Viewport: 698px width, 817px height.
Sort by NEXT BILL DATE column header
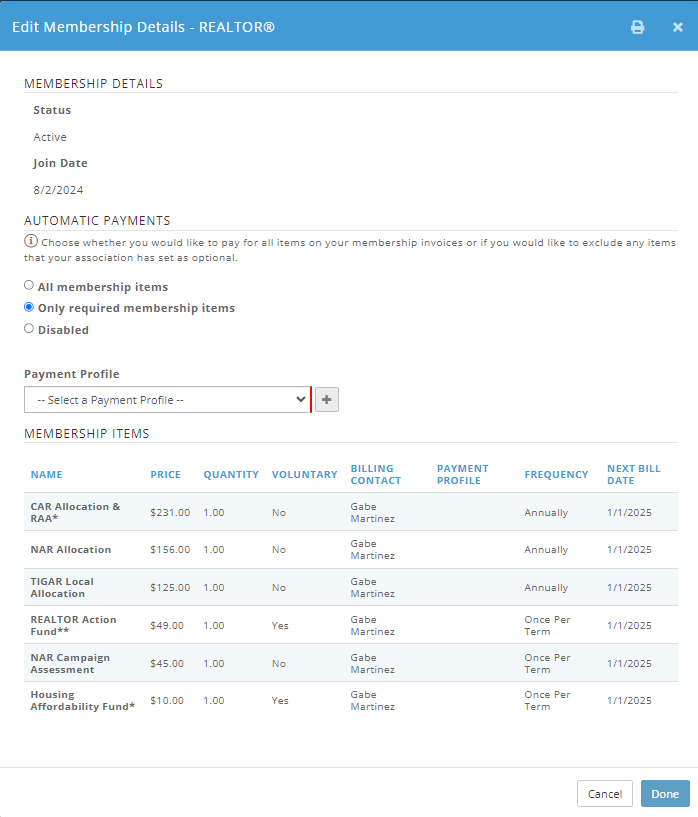633,475
